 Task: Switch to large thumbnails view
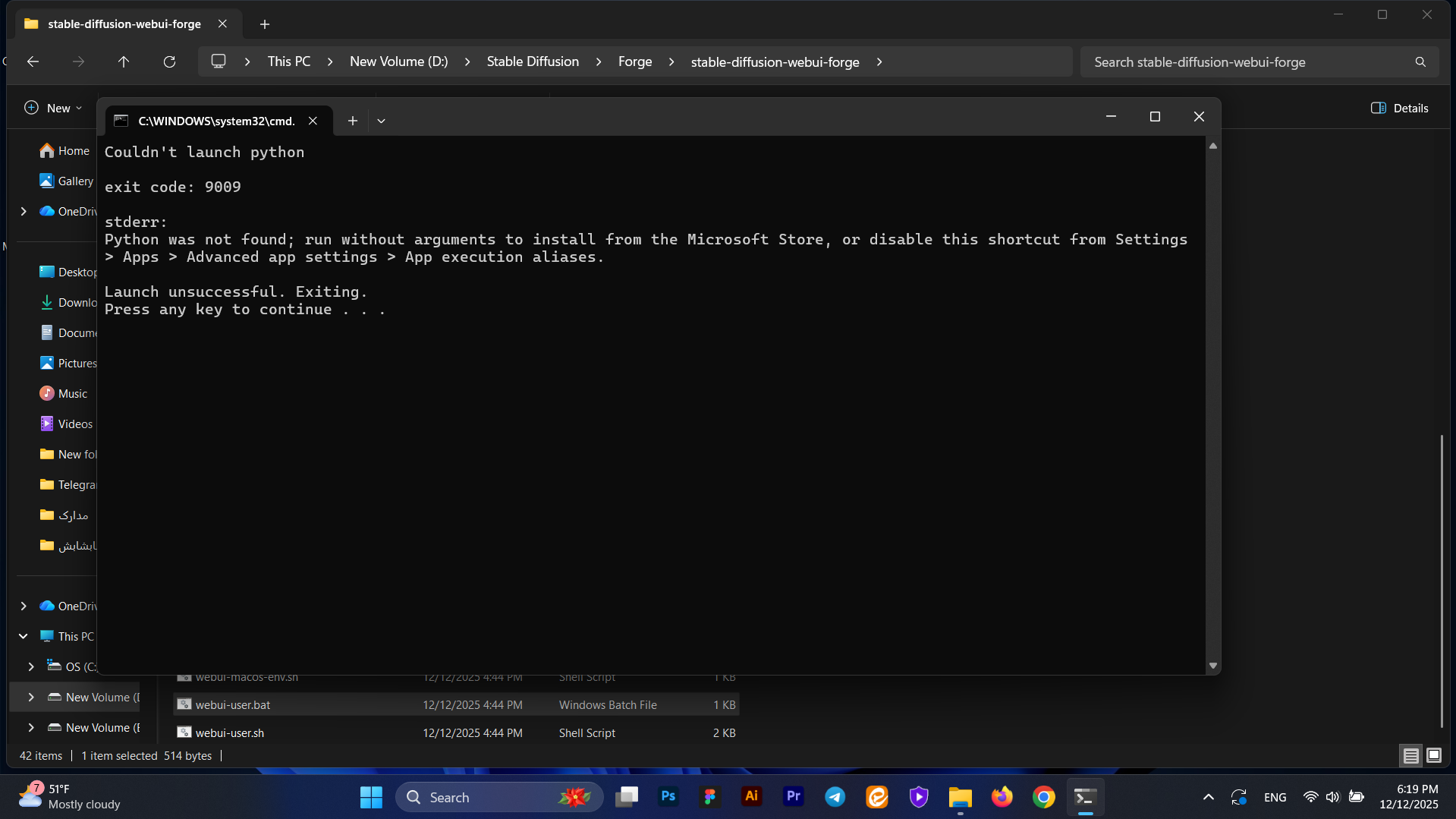(x=1433, y=755)
